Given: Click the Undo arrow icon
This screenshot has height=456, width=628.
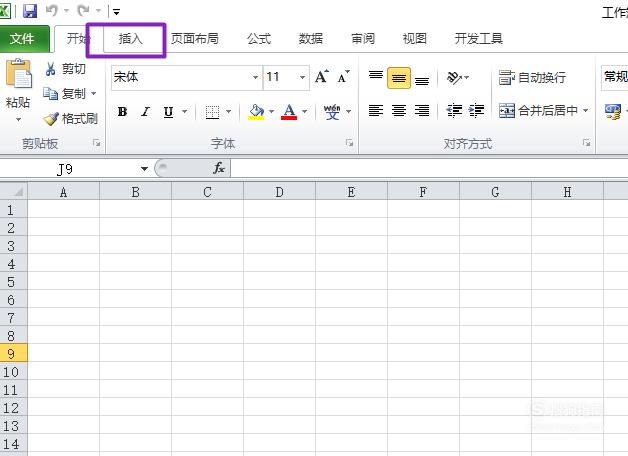Looking at the screenshot, I should (52, 10).
